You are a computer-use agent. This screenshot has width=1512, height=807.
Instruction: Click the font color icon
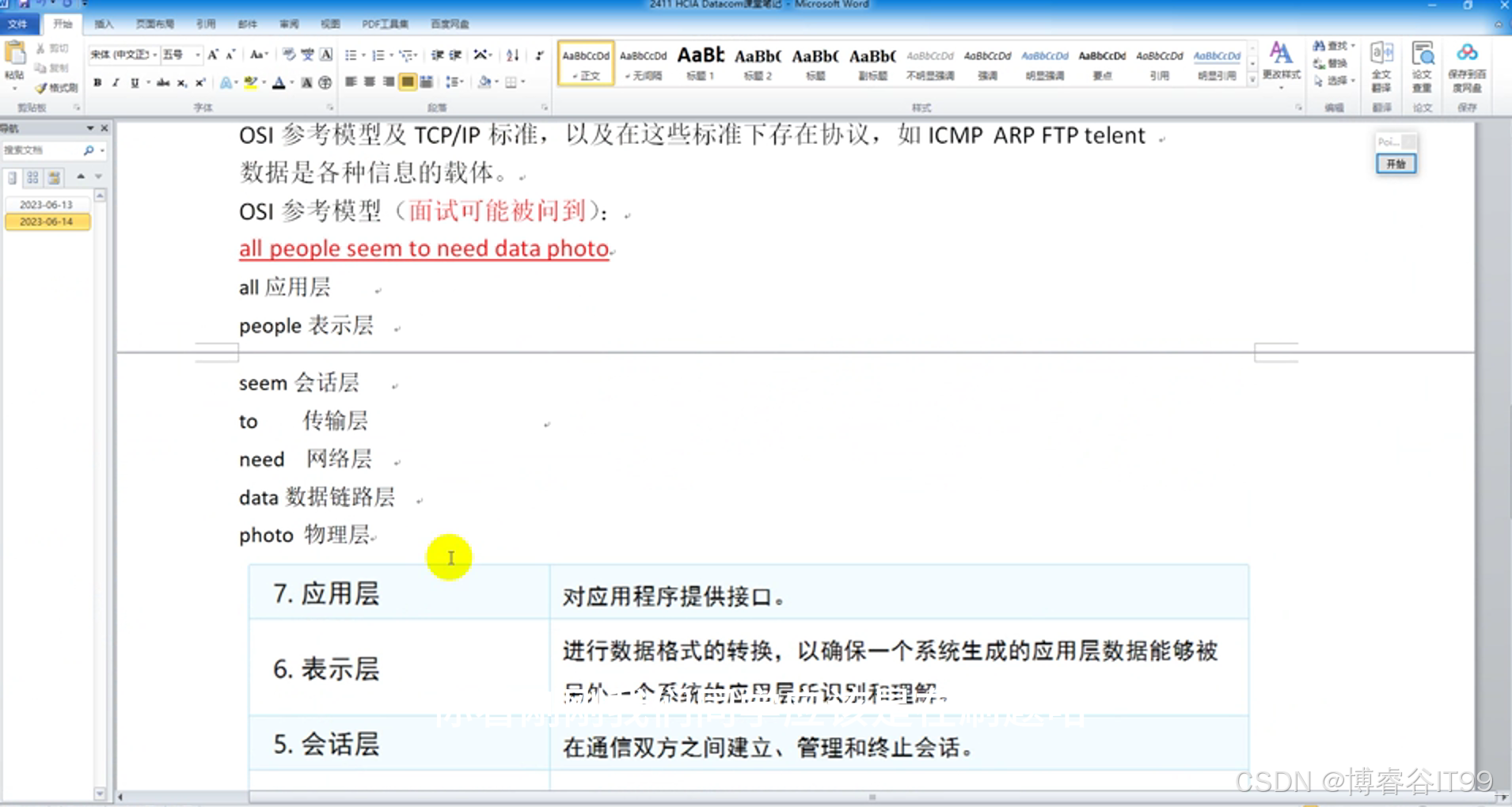click(x=279, y=81)
